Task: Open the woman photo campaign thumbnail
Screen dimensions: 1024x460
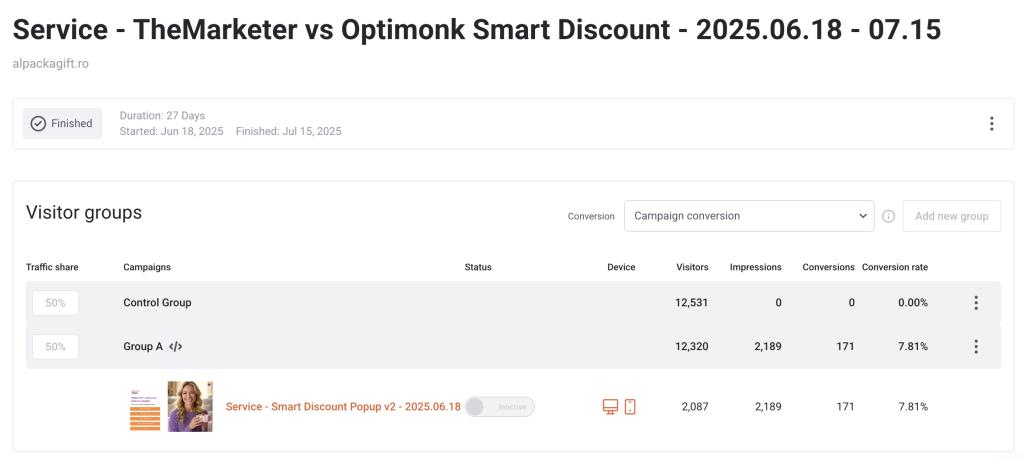Action: [190, 407]
